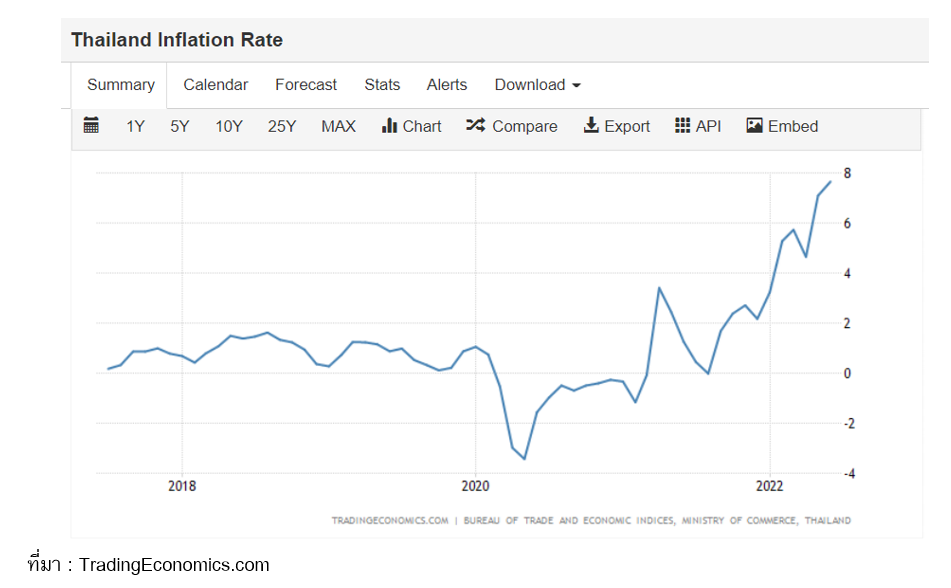Open the Alerts tab
The image size is (951, 588).
click(x=447, y=85)
